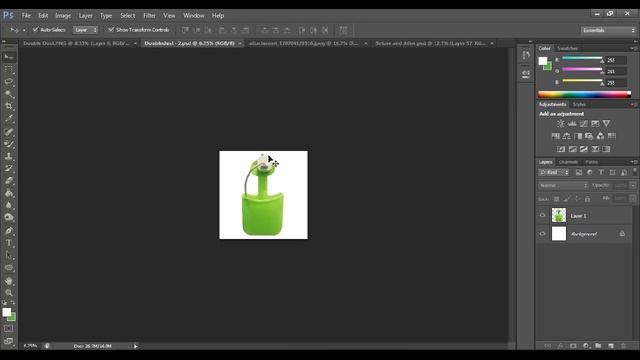Select the Brush tool
The height and width of the screenshot is (360, 640).
(9, 144)
